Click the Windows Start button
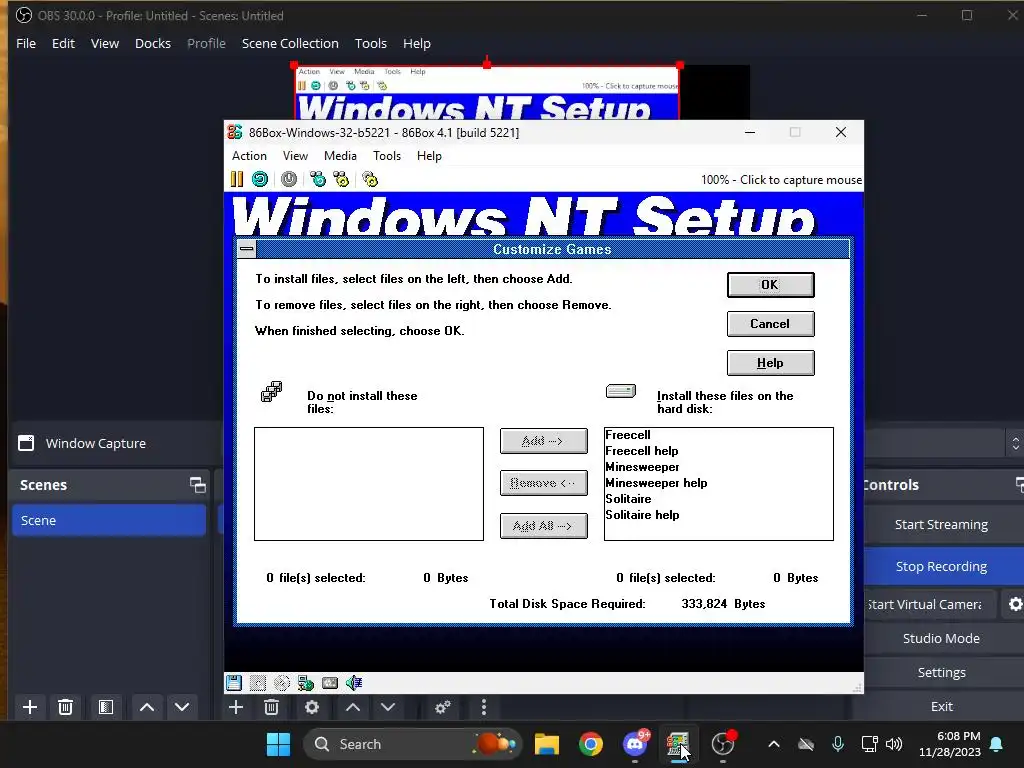 pos(279,744)
